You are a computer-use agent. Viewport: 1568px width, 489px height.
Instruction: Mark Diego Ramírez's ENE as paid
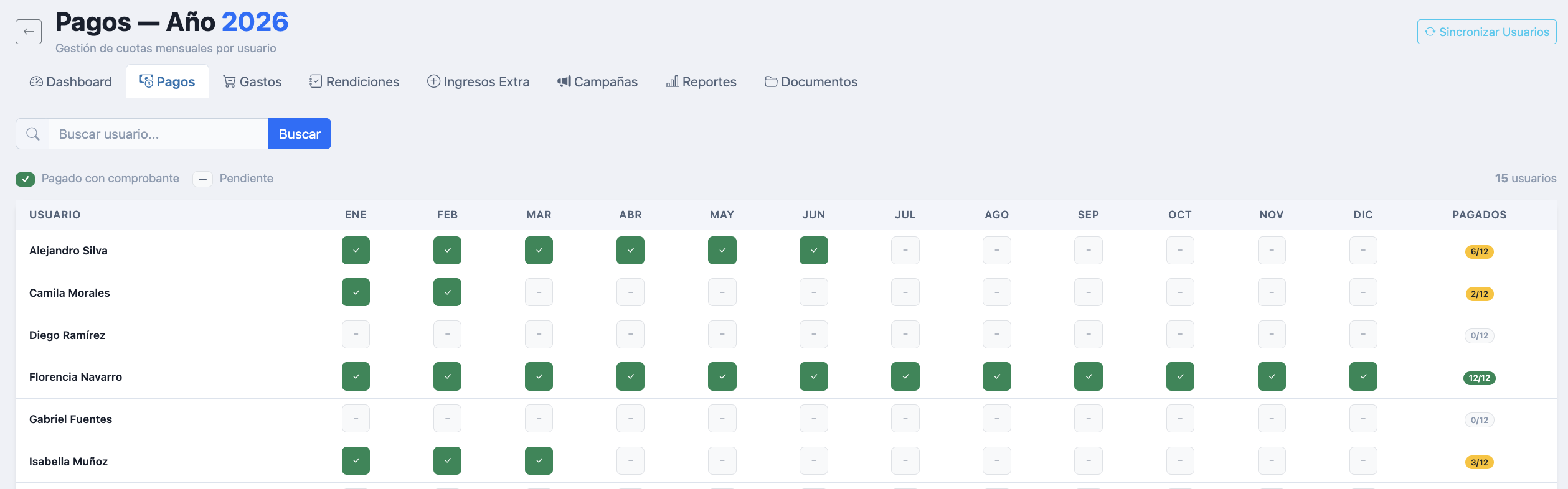click(x=356, y=335)
